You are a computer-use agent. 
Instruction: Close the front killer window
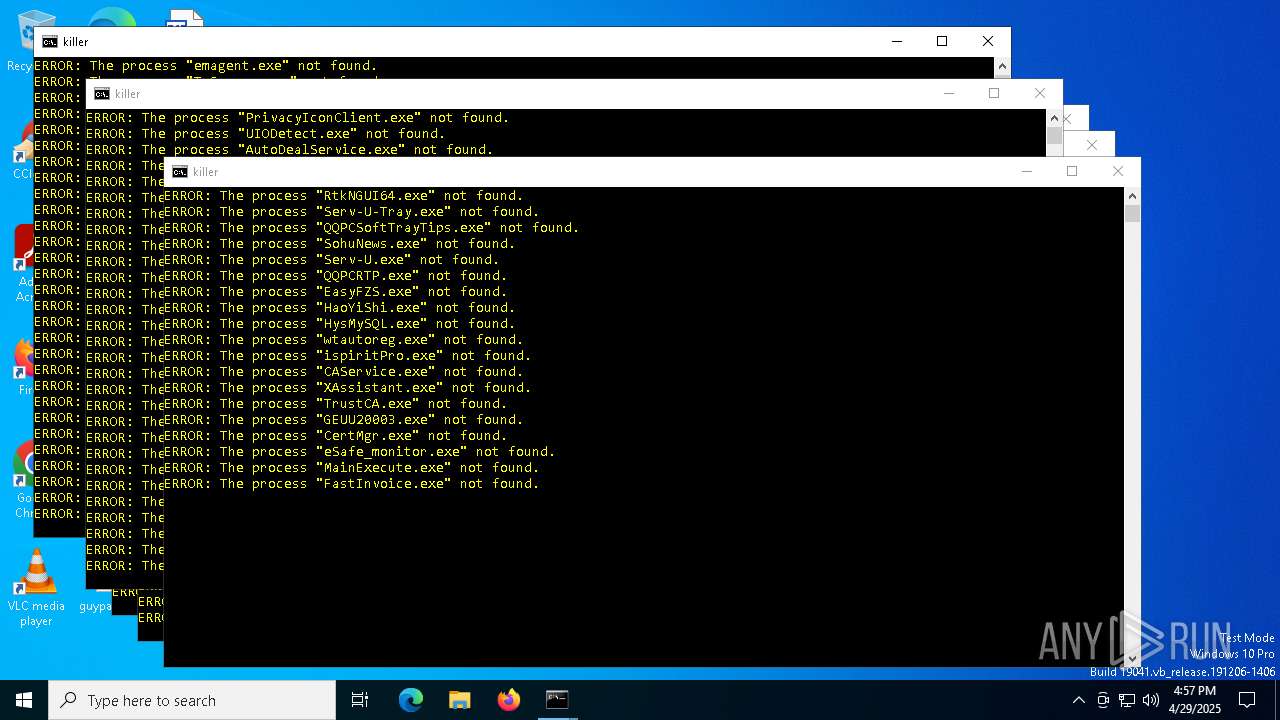point(1118,171)
